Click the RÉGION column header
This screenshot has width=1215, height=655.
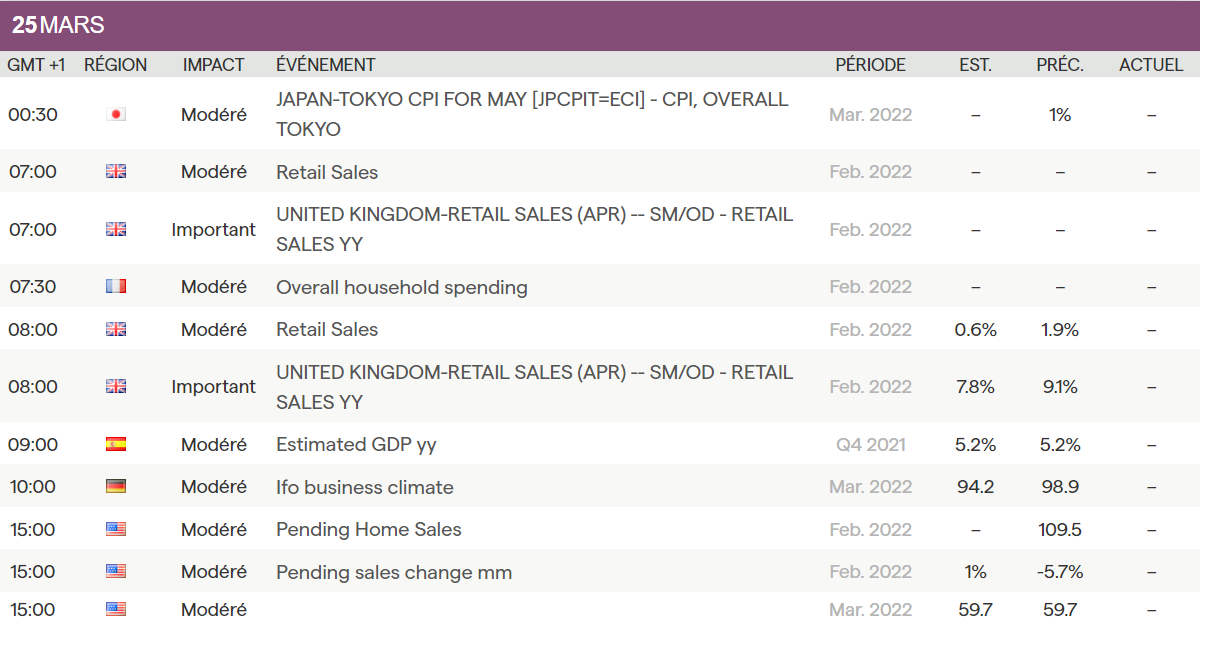(115, 65)
